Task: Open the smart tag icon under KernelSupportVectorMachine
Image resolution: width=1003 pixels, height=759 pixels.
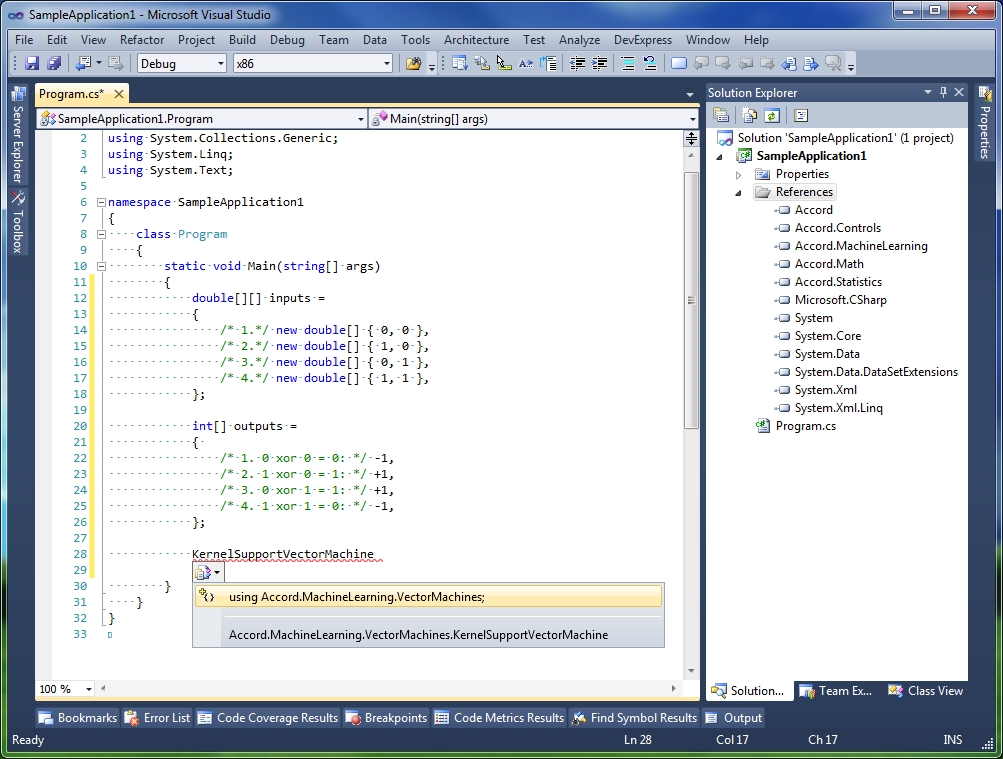Action: point(207,573)
